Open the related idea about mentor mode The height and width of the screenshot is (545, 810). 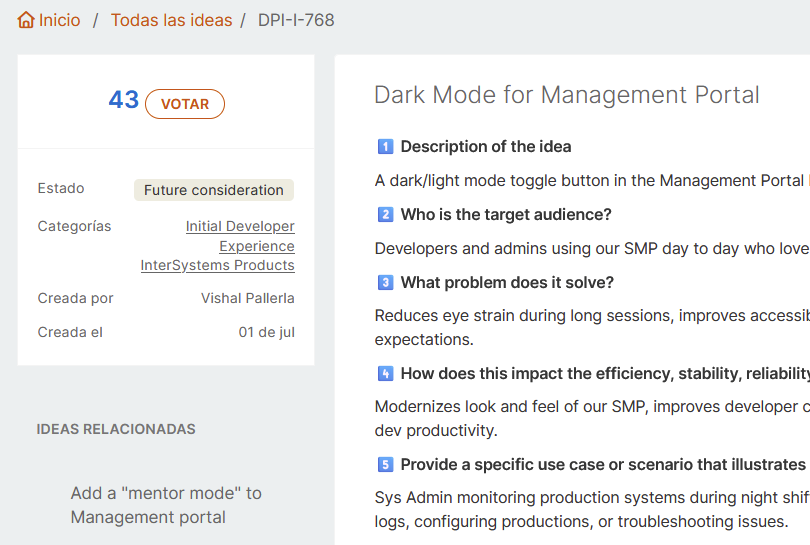(x=166, y=505)
